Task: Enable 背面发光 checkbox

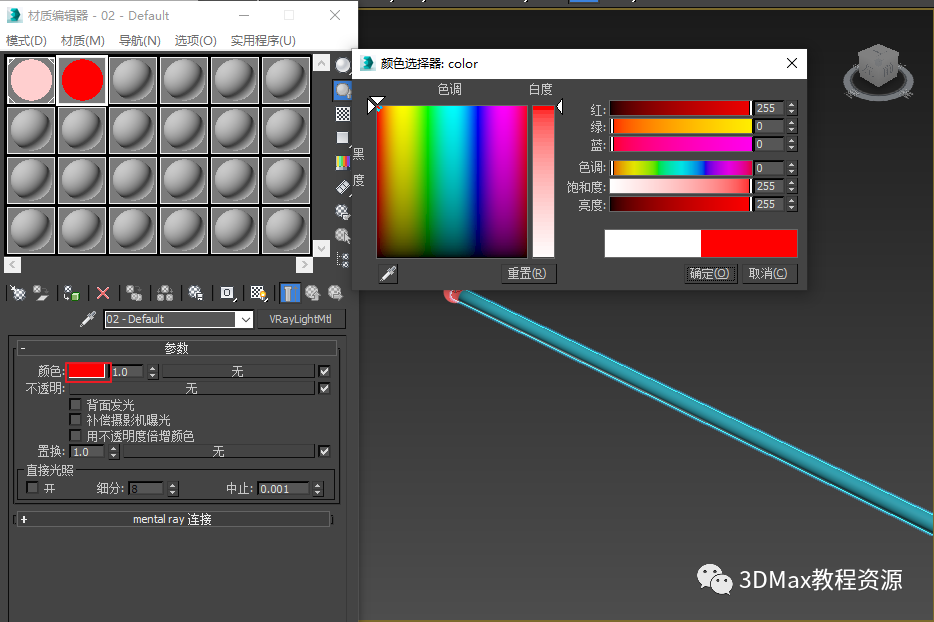Action: click(75, 405)
